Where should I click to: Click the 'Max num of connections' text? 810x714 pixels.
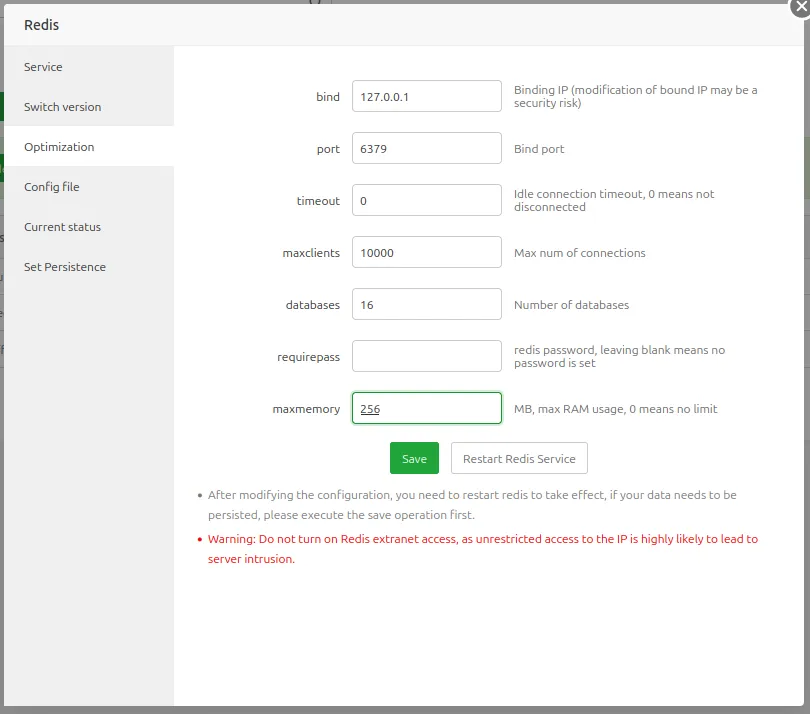coord(580,253)
